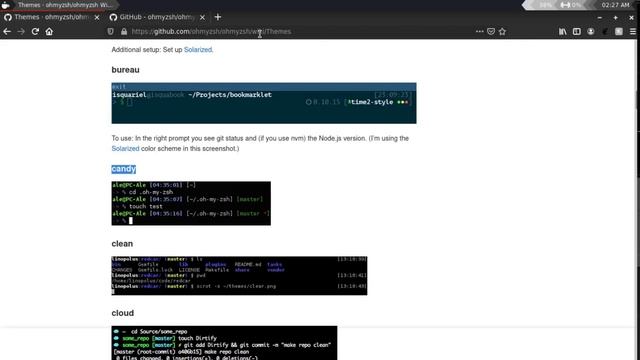This screenshot has height=360, width=640.
Task: Open the Library bookshelf icon
Action: tap(562, 31)
